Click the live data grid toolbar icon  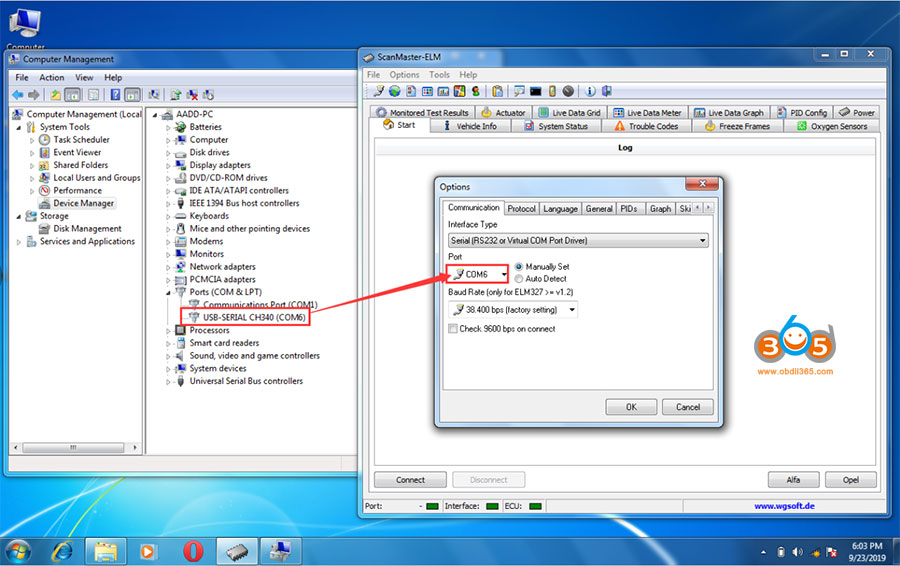[427, 91]
